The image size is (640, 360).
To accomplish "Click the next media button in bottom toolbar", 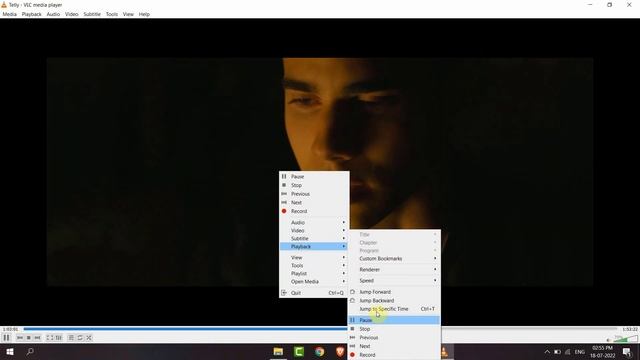I will tap(38, 338).
